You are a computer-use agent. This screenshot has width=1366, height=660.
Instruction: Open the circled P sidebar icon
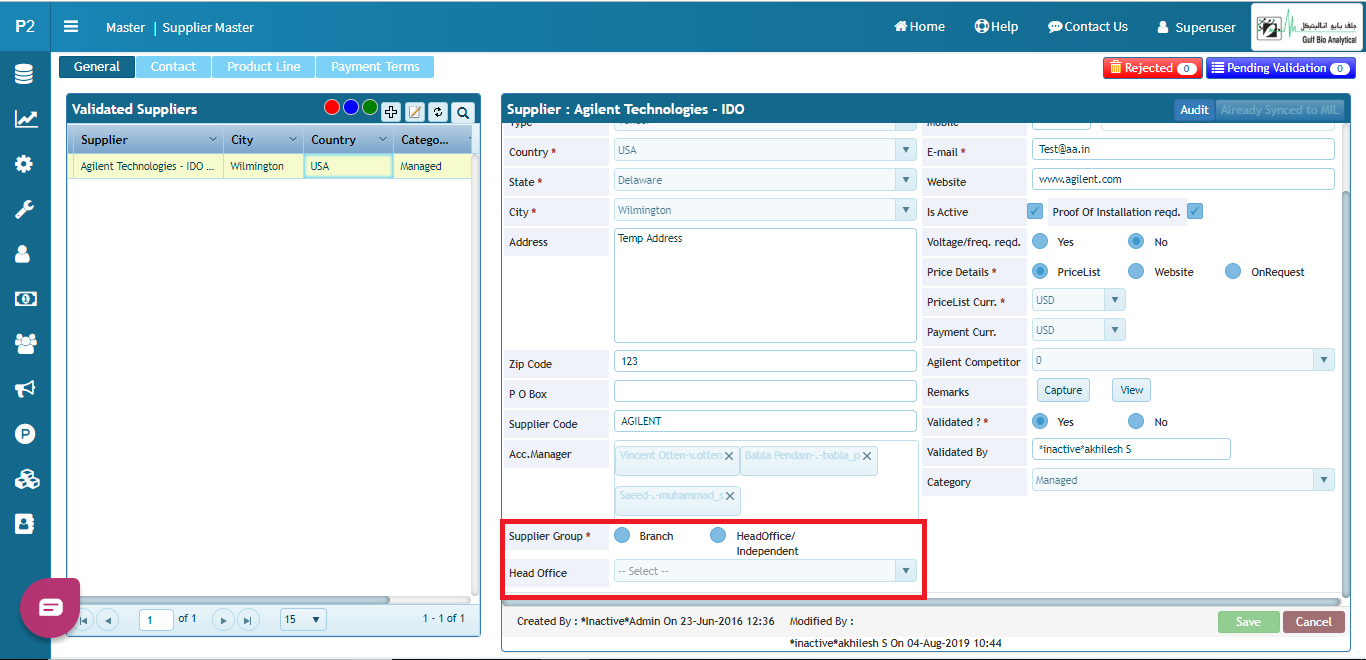point(25,434)
